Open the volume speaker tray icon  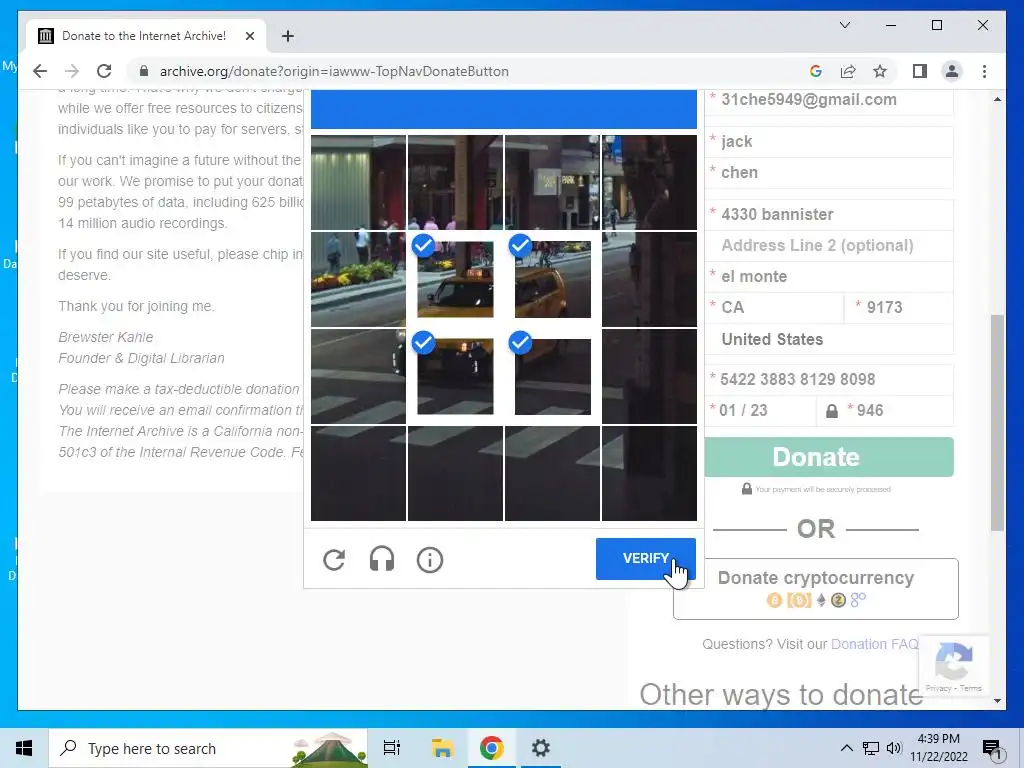click(x=894, y=748)
